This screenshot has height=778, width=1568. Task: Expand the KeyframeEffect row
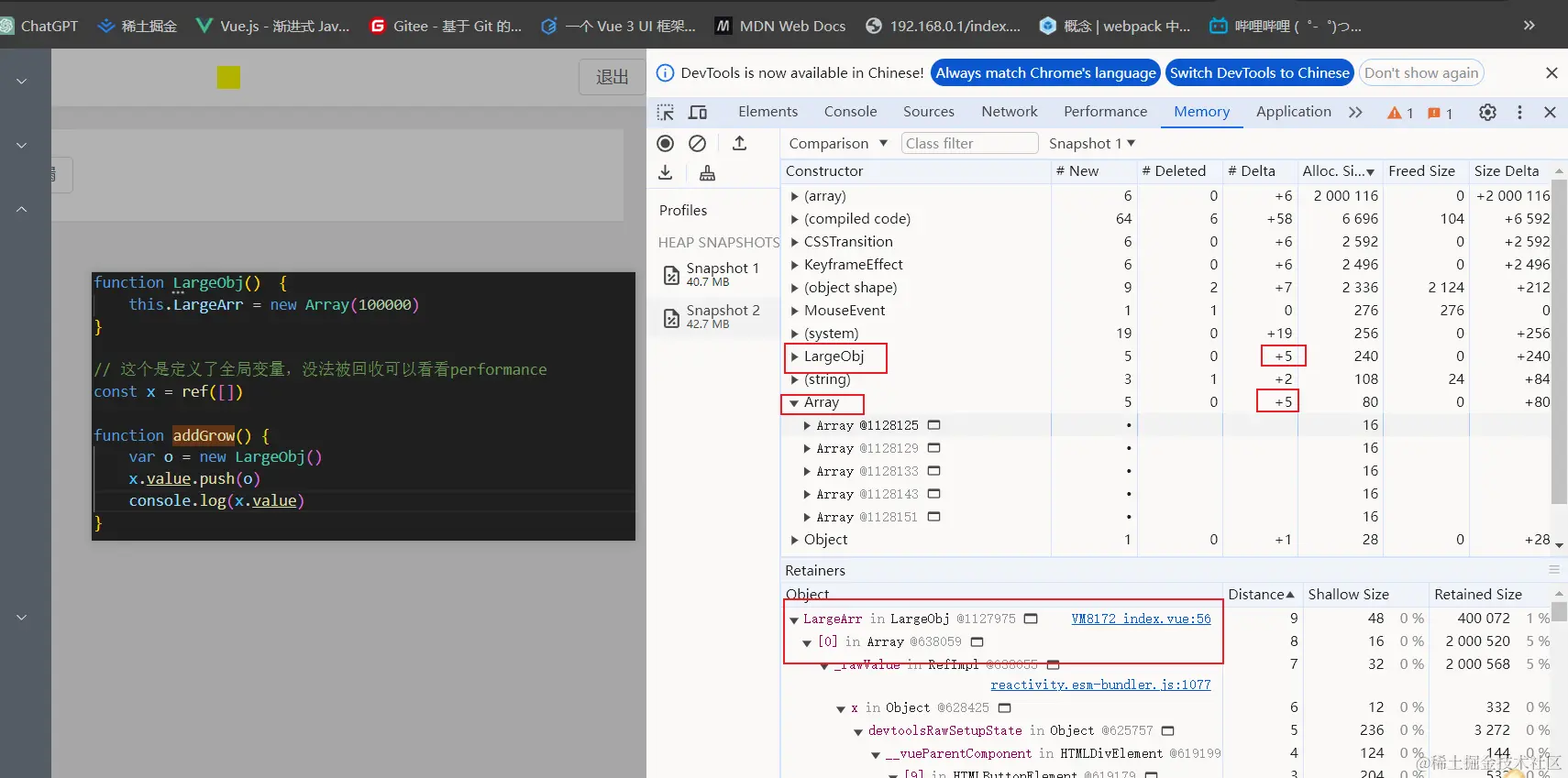pos(795,265)
